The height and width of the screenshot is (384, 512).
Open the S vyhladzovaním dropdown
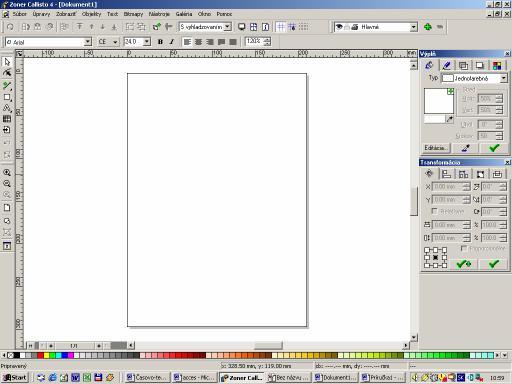coord(228,27)
